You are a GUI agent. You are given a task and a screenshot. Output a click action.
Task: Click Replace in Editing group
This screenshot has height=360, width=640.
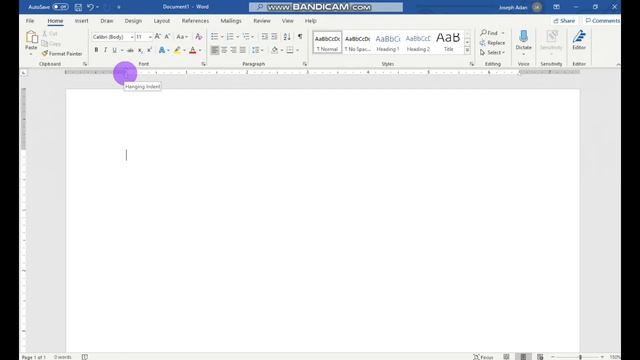493,43
